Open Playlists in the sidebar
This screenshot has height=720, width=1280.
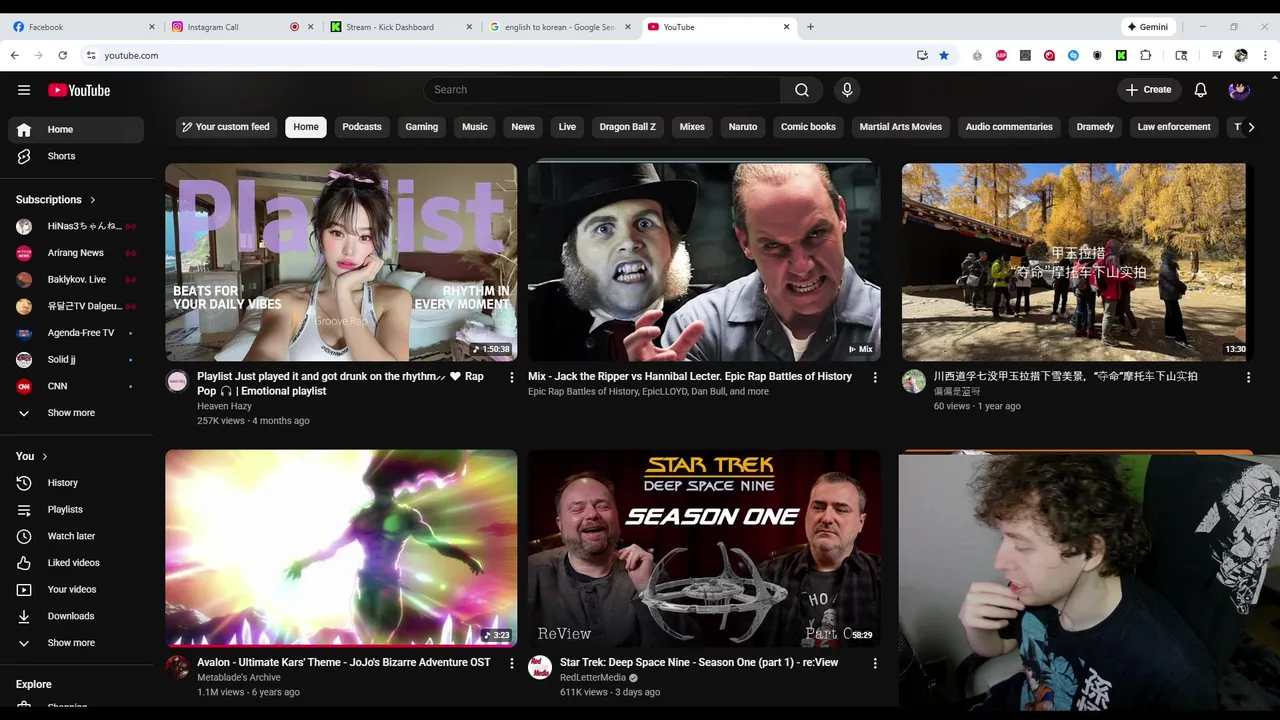[x=76, y=510]
